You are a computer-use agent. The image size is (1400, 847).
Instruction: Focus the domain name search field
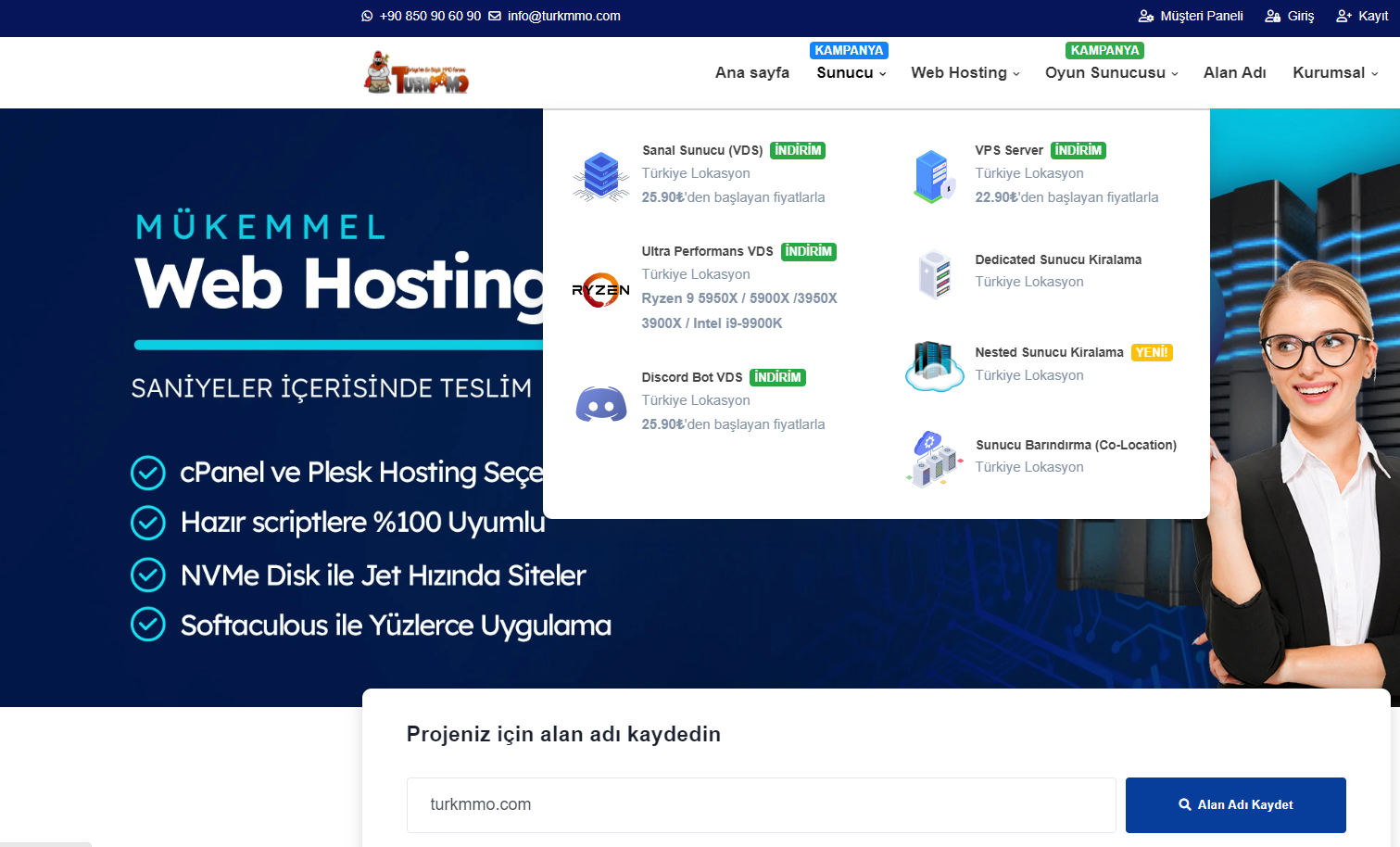(761, 805)
